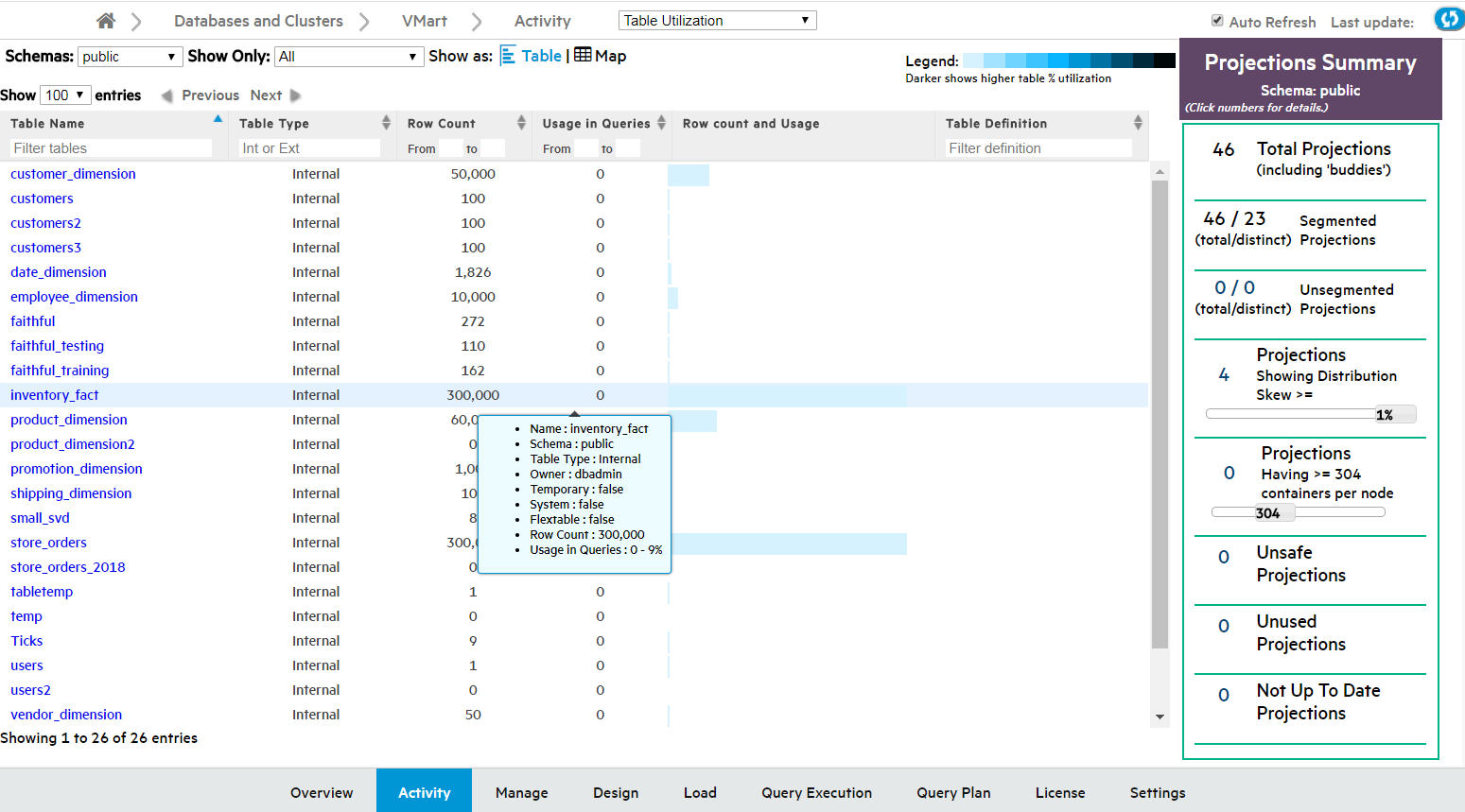Open the Query Execution tab
Viewport: 1465px width, 812px height.
pos(816,792)
